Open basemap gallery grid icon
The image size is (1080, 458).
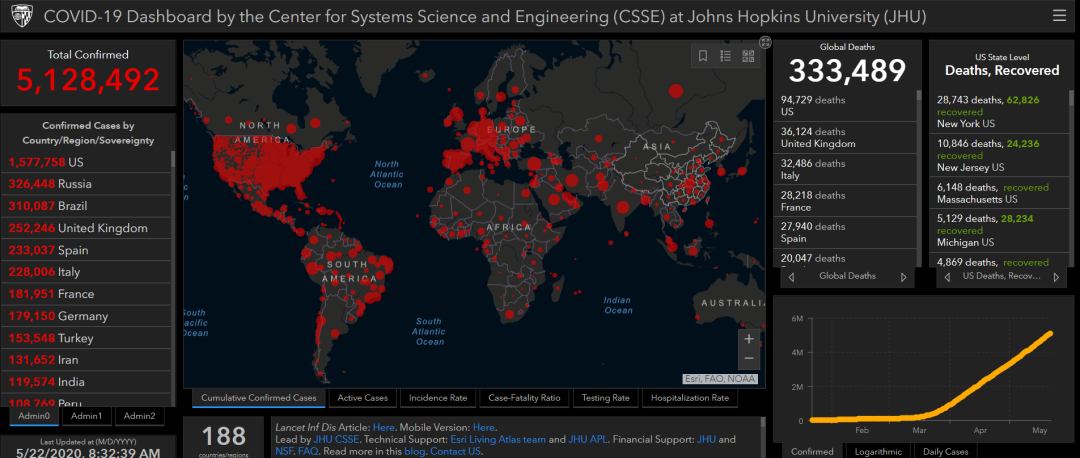tap(748, 56)
